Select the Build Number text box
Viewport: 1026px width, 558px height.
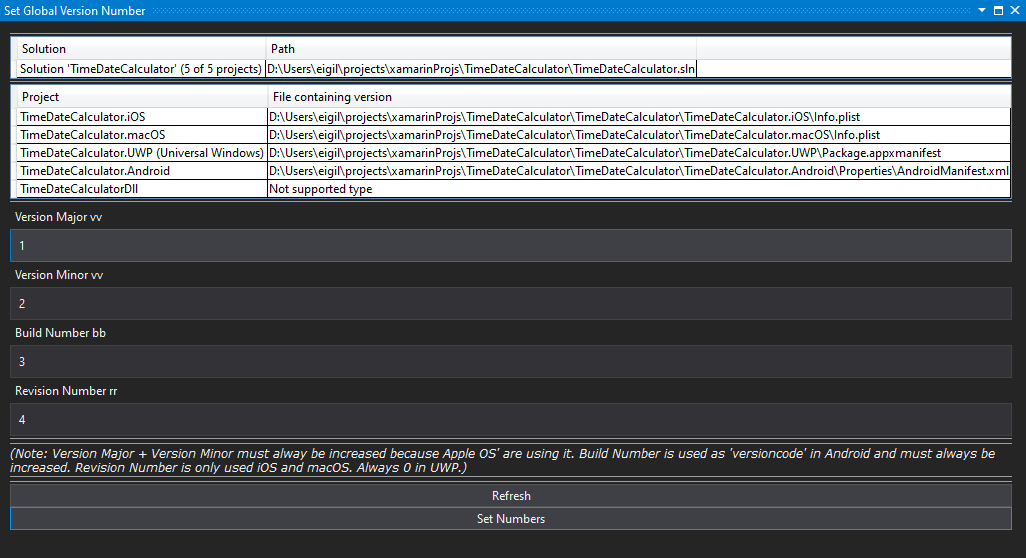pos(510,361)
